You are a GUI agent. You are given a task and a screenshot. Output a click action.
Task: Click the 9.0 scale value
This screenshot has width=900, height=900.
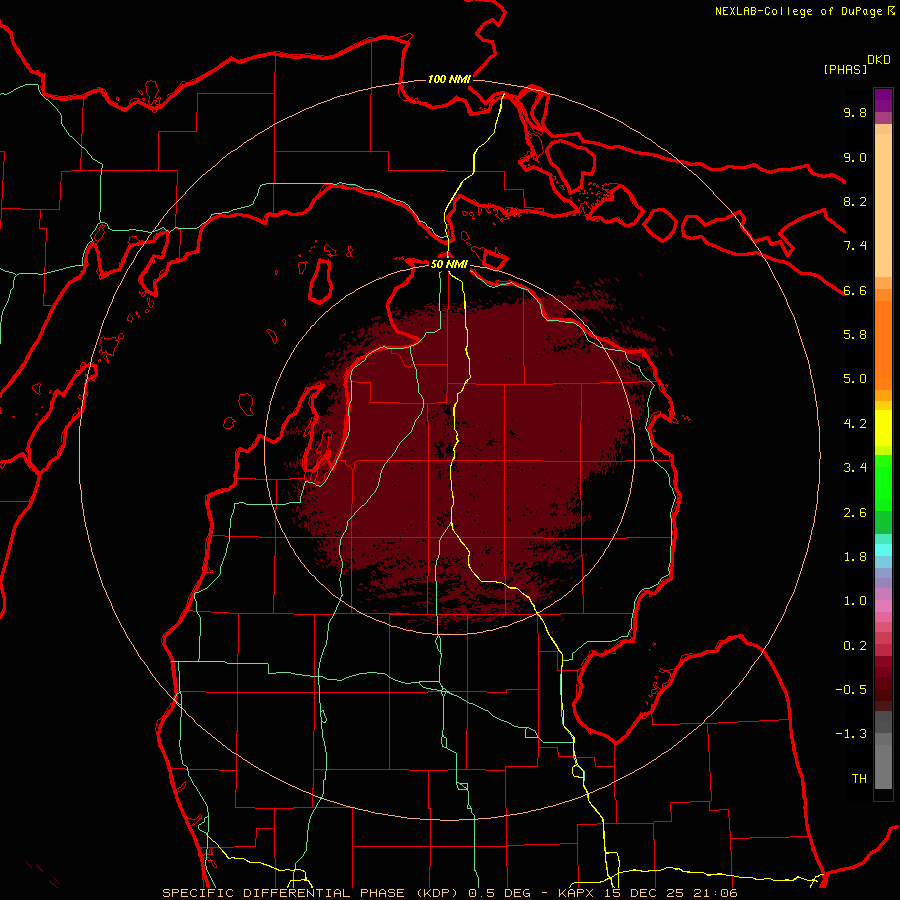click(855, 158)
